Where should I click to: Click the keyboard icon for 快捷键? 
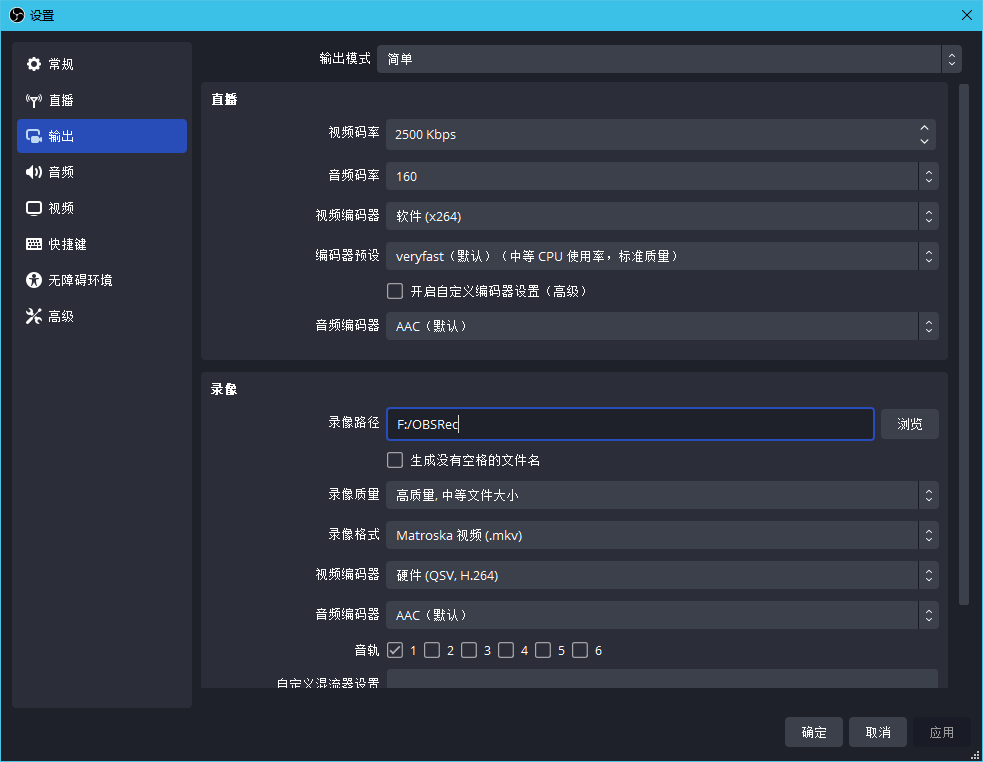point(34,244)
